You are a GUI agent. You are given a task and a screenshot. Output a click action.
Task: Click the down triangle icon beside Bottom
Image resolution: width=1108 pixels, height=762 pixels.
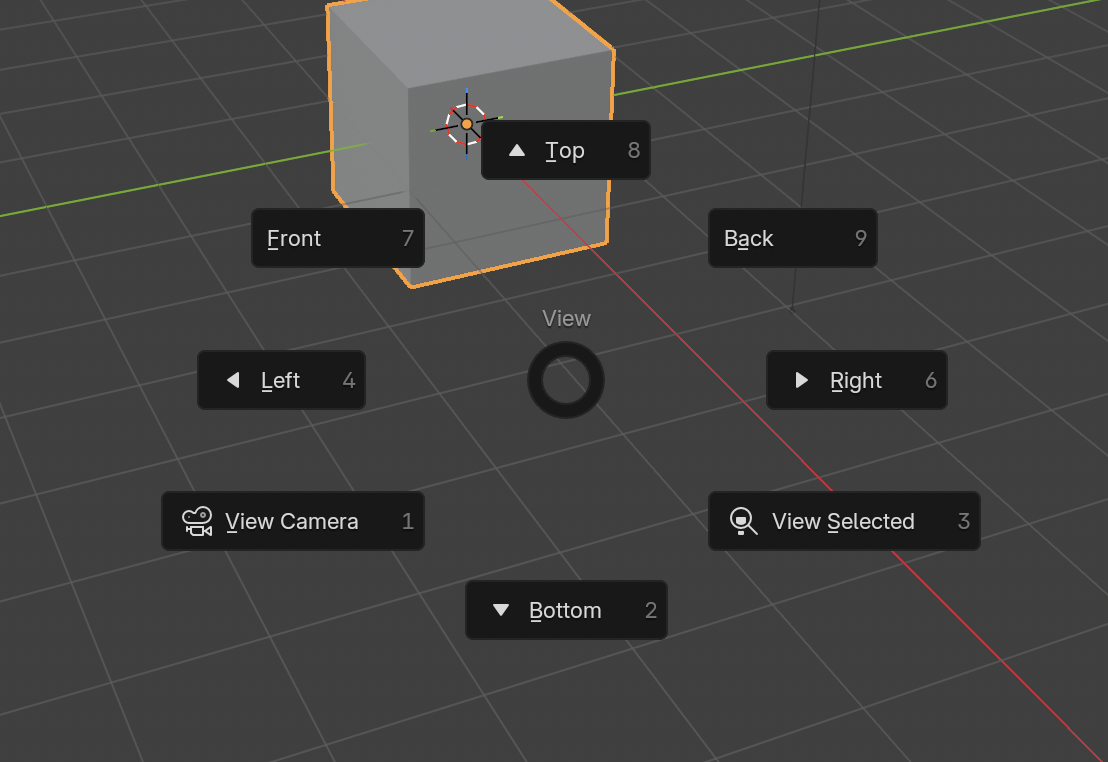click(501, 610)
